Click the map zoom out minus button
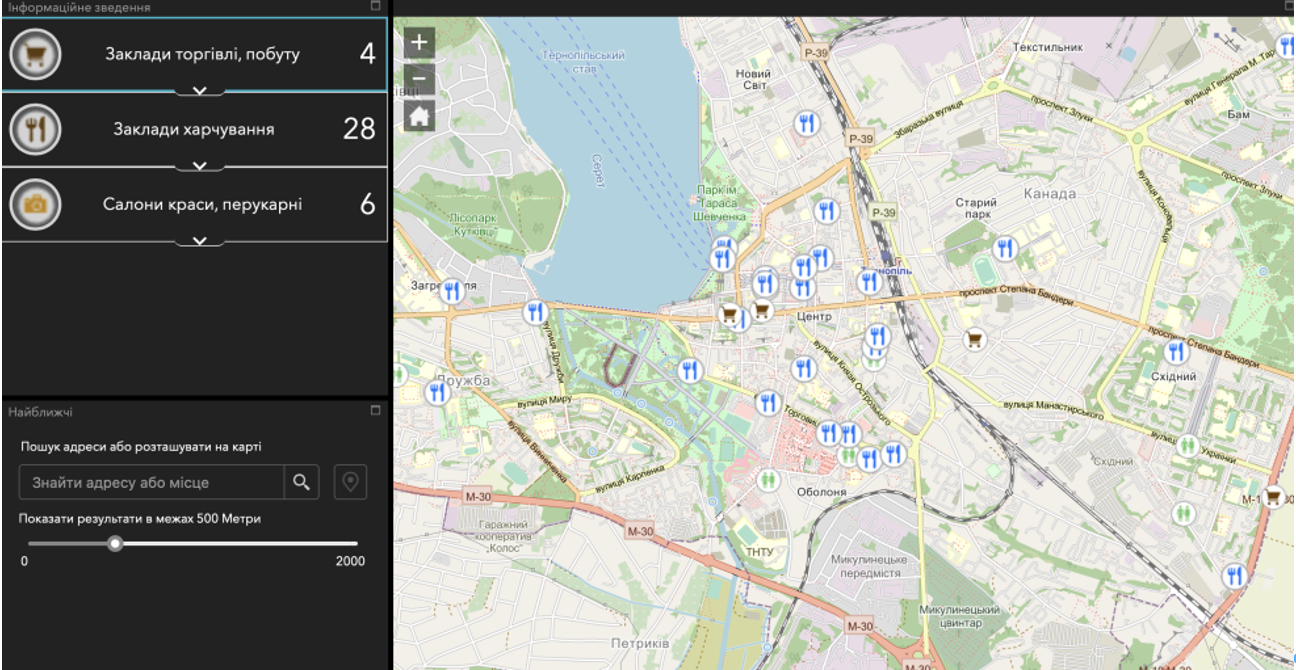1296x670 pixels. coord(419,79)
